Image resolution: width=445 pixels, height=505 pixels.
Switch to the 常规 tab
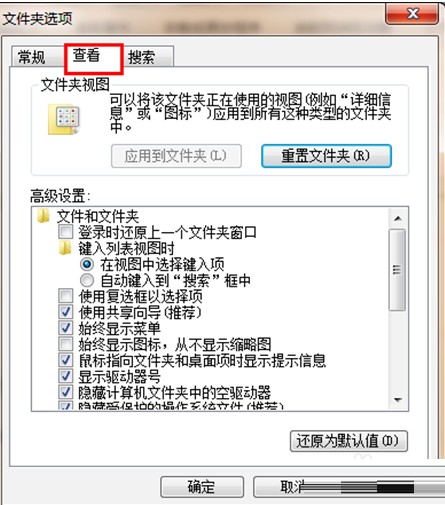coord(31,57)
